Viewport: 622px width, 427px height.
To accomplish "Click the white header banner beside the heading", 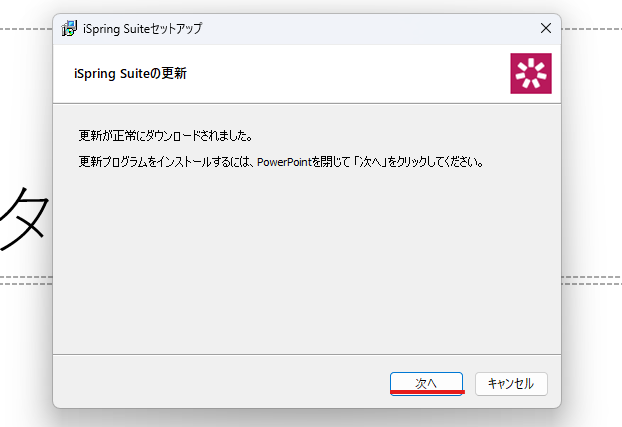I will [x=345, y=74].
